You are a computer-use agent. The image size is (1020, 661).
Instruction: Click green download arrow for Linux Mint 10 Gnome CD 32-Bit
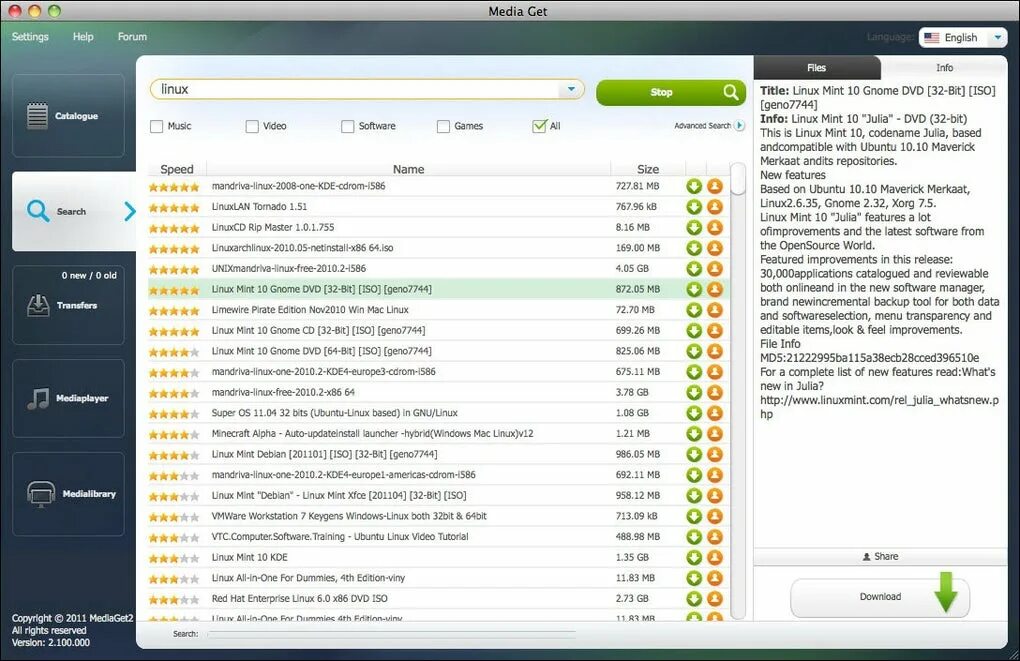694,330
